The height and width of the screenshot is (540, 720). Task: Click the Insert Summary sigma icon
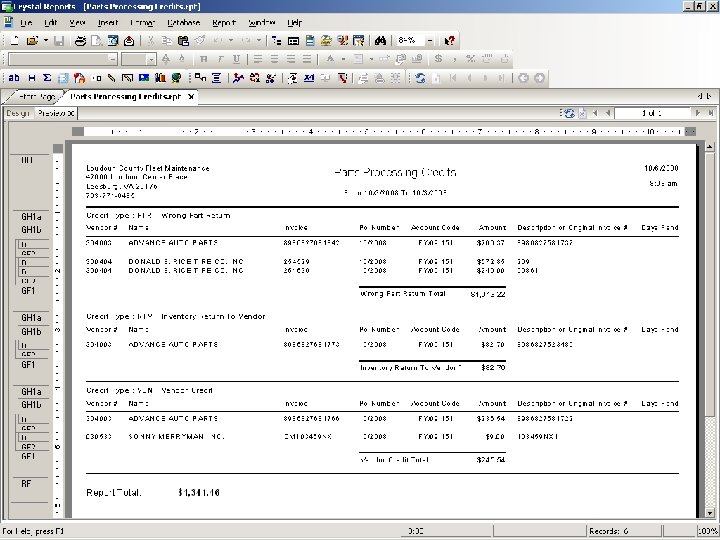pyautogui.click(x=47, y=78)
